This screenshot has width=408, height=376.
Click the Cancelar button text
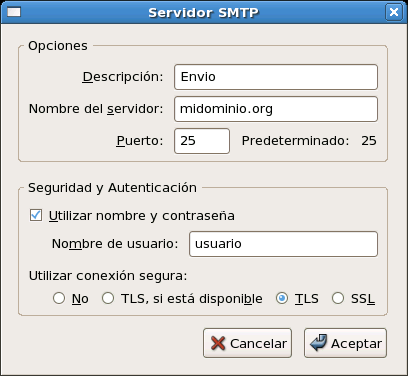click(x=258, y=344)
